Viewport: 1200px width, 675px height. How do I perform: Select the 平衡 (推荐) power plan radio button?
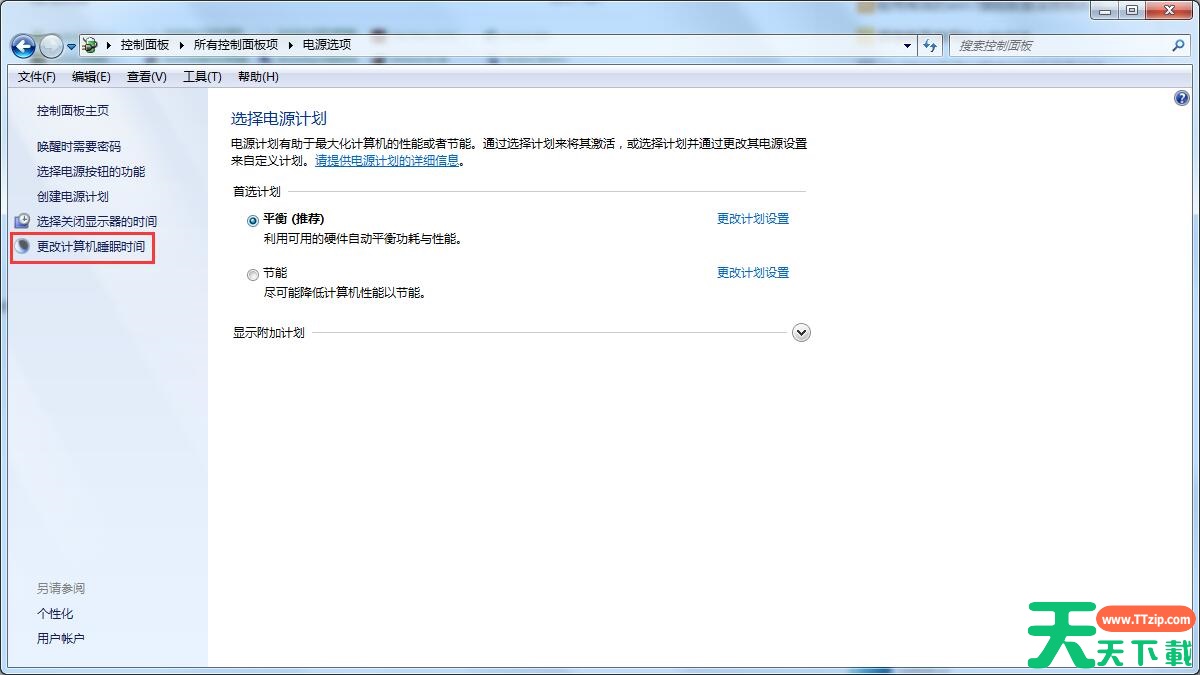pyautogui.click(x=253, y=220)
